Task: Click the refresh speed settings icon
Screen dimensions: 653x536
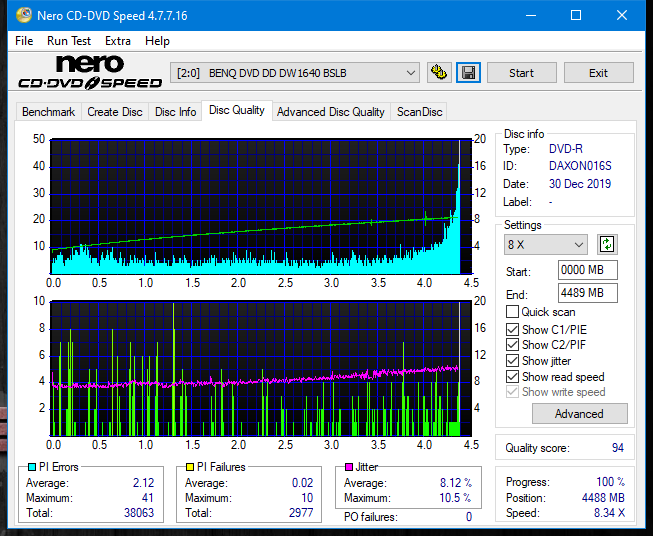Action: point(607,244)
